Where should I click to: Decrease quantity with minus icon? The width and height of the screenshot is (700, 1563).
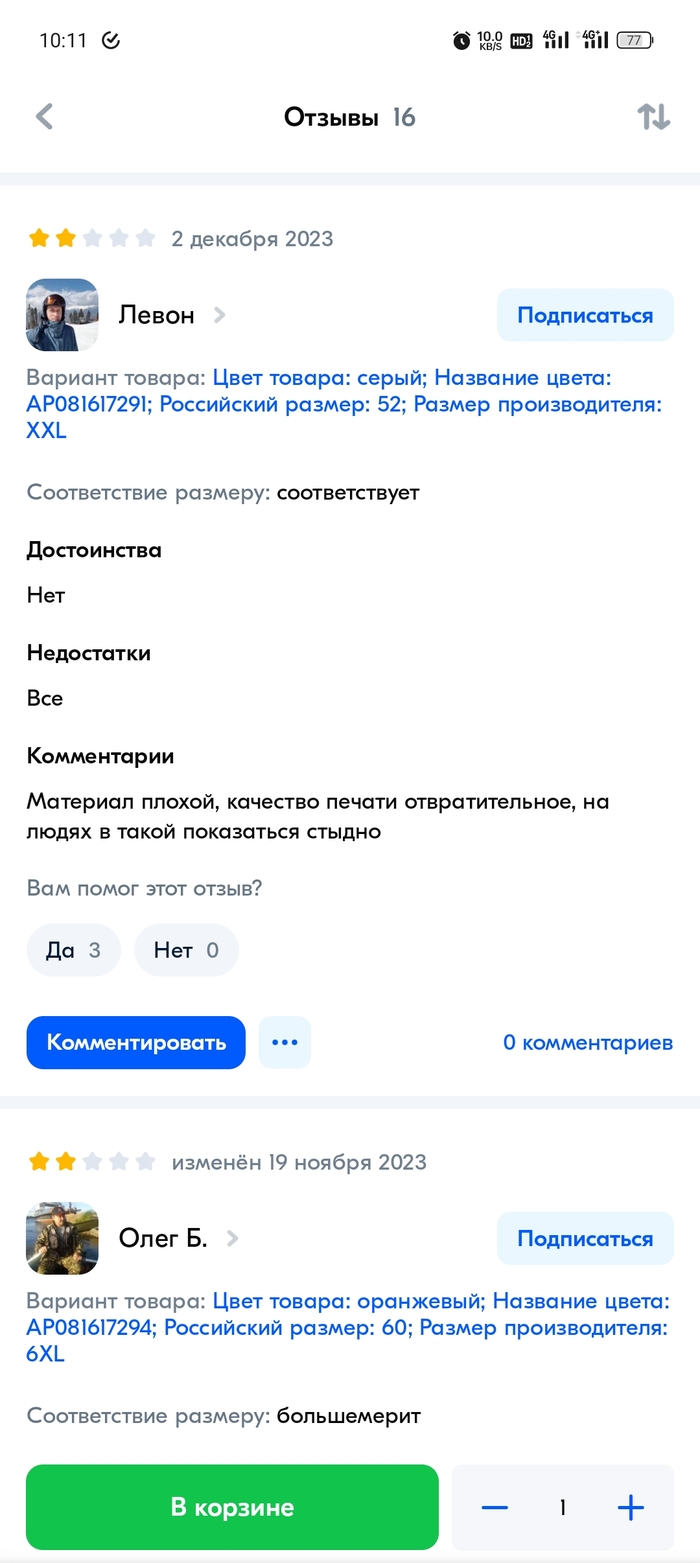click(495, 1507)
